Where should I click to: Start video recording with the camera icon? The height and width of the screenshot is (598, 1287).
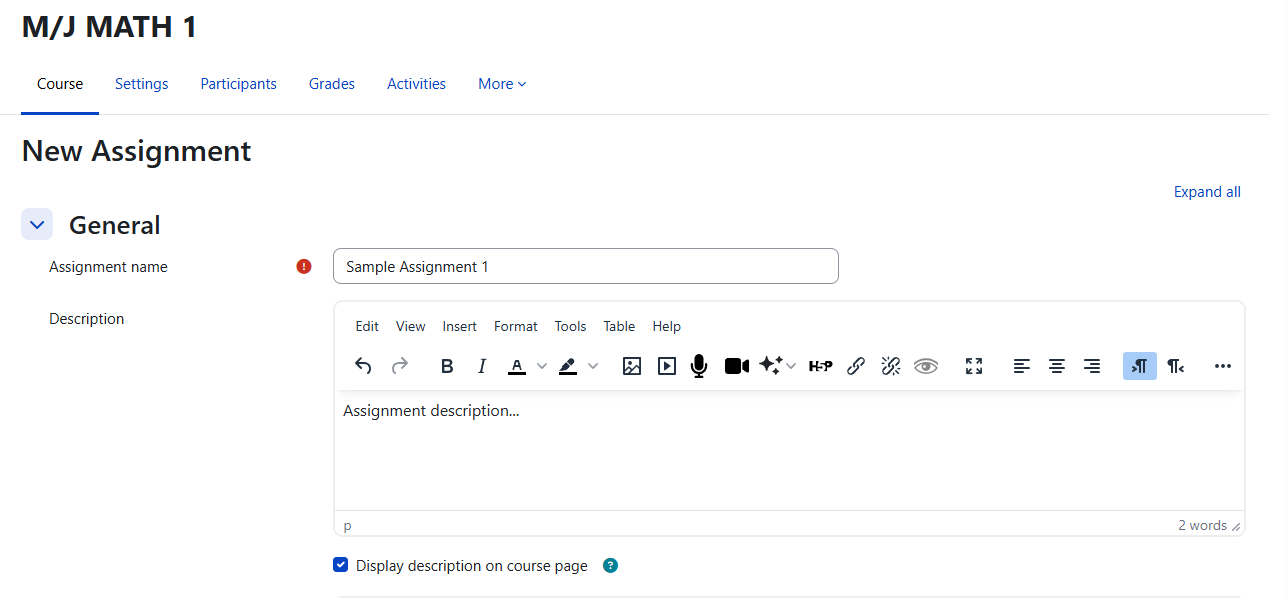[736, 366]
